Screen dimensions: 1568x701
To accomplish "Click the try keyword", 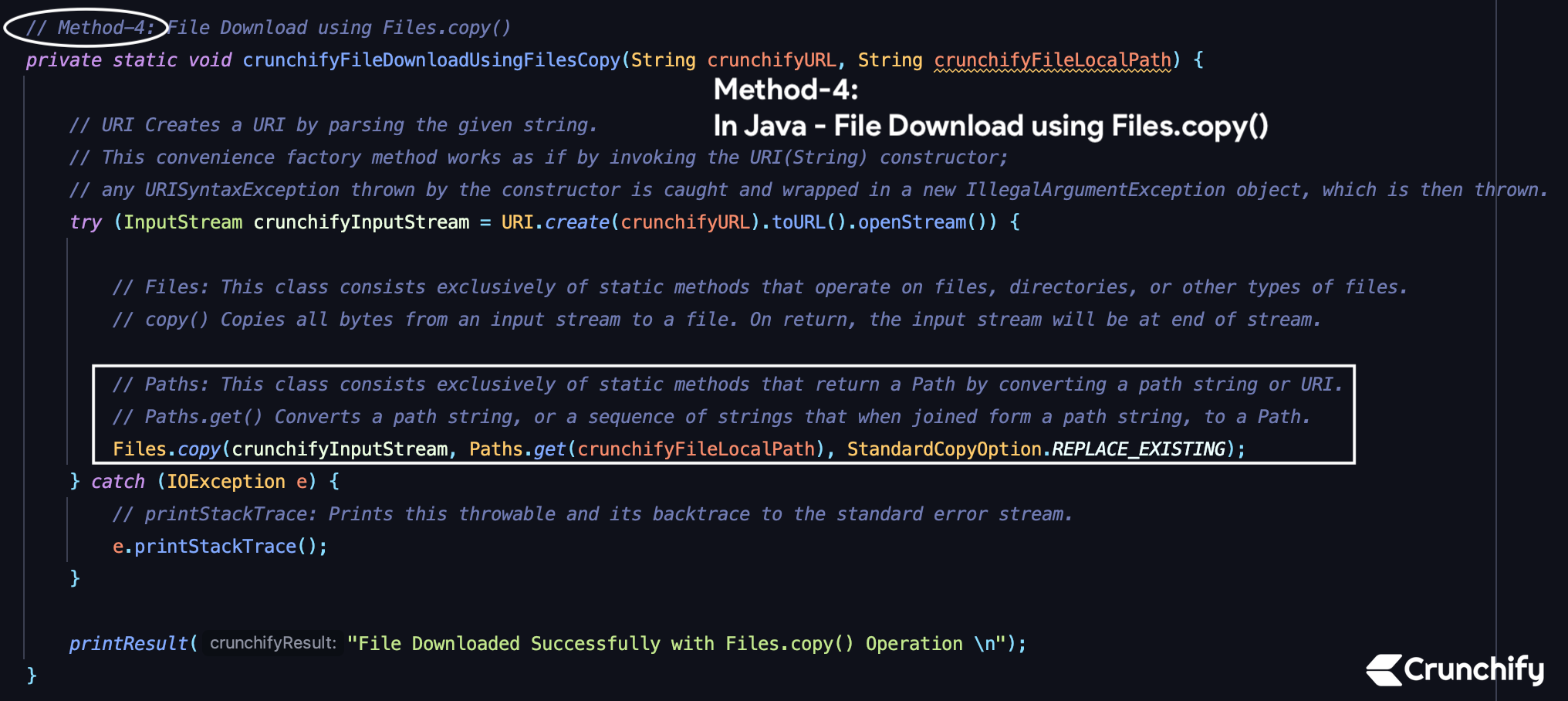I will 86,222.
